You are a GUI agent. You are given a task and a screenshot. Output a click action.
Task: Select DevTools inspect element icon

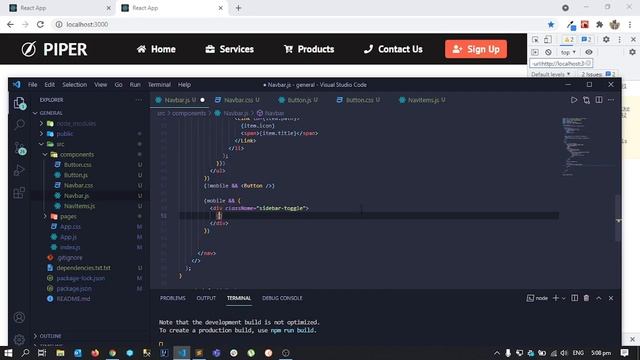(x=535, y=40)
